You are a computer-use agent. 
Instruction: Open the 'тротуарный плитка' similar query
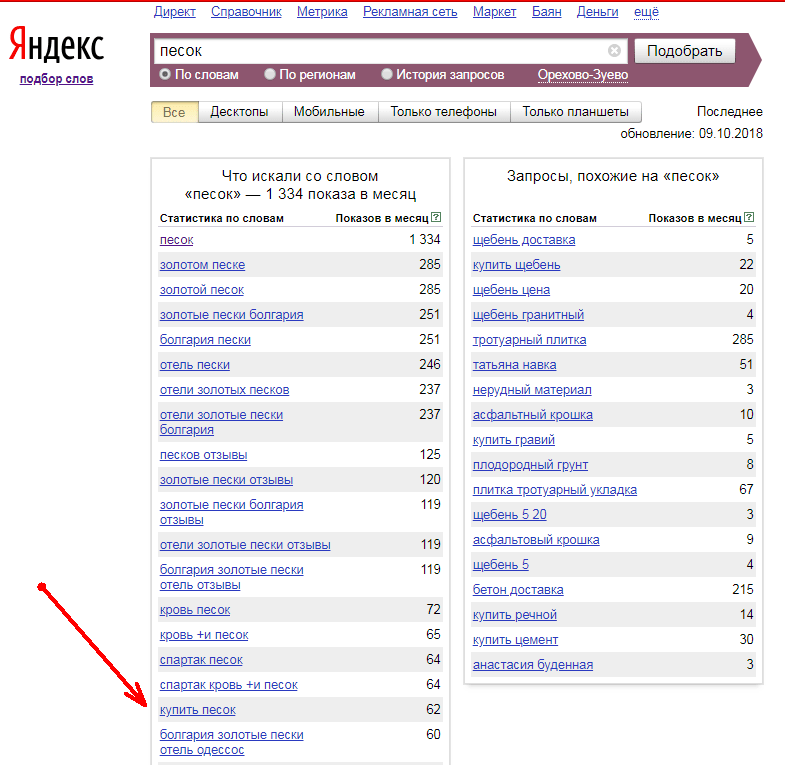pos(529,340)
